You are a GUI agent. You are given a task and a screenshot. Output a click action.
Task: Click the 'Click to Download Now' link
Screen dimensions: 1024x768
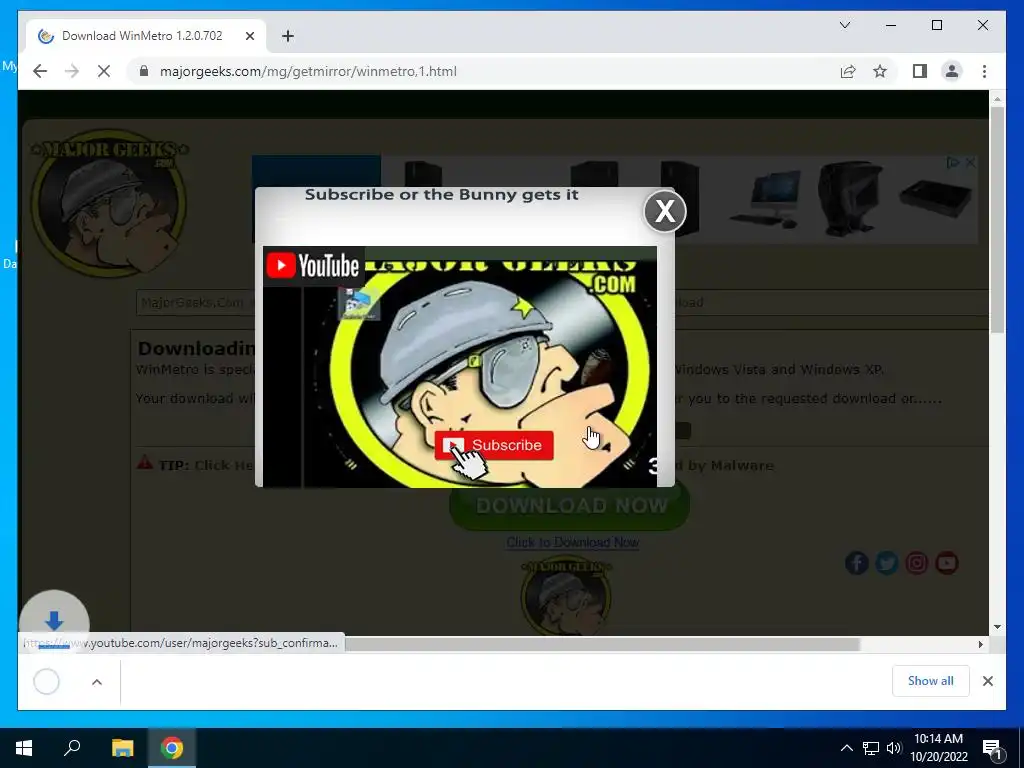[573, 542]
